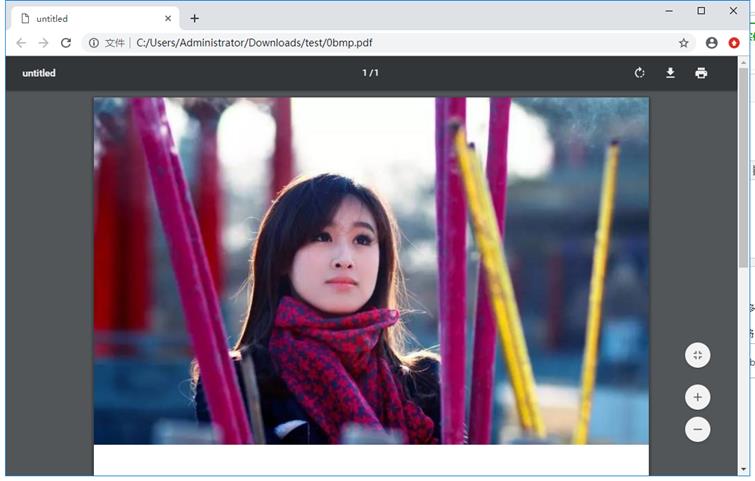Image resolution: width=755 pixels, height=481 pixels.
Task: Click the scrollbar down arrow
Action: click(743, 469)
